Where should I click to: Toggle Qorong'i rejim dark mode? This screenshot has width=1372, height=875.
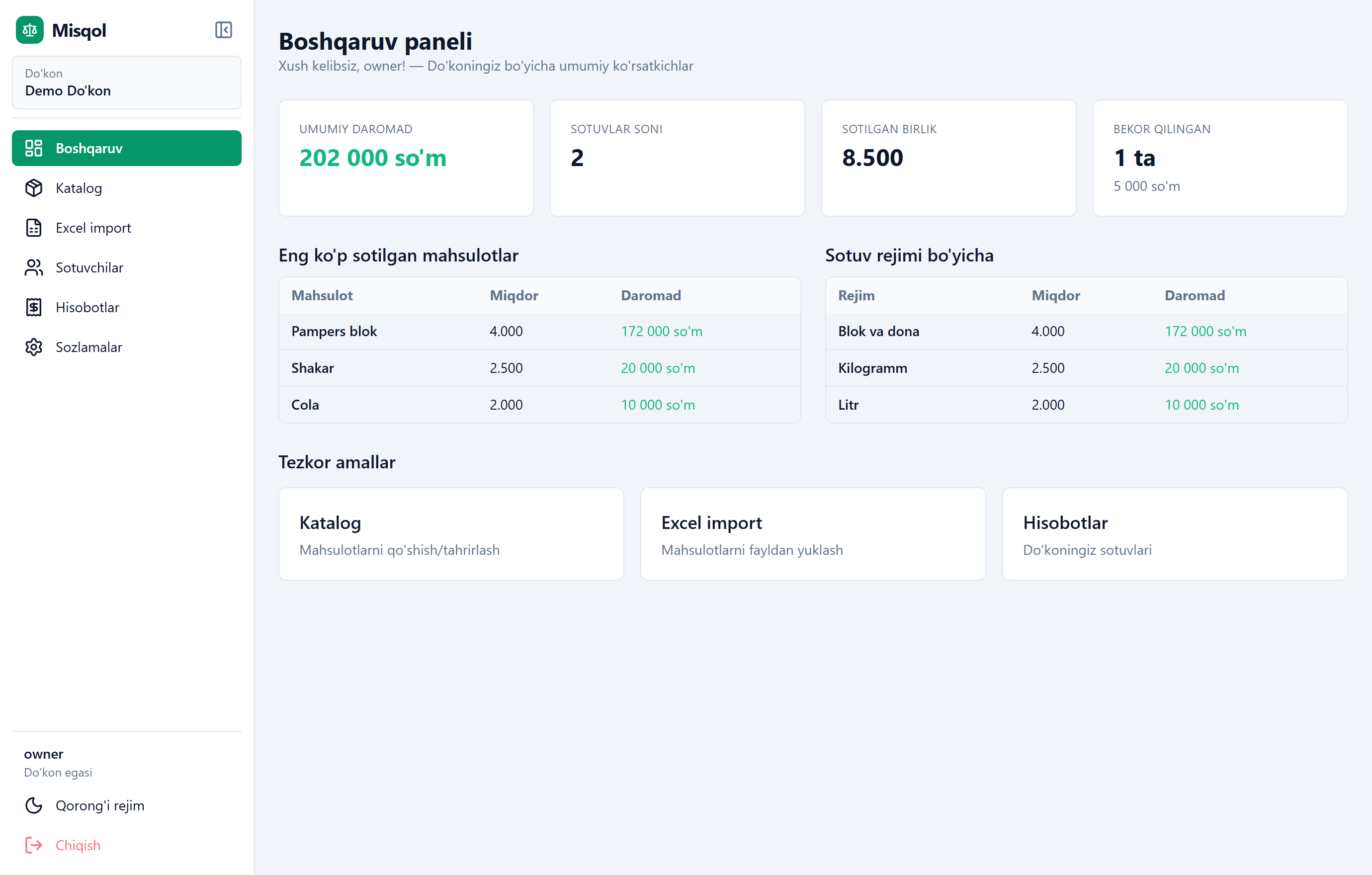[x=126, y=805]
